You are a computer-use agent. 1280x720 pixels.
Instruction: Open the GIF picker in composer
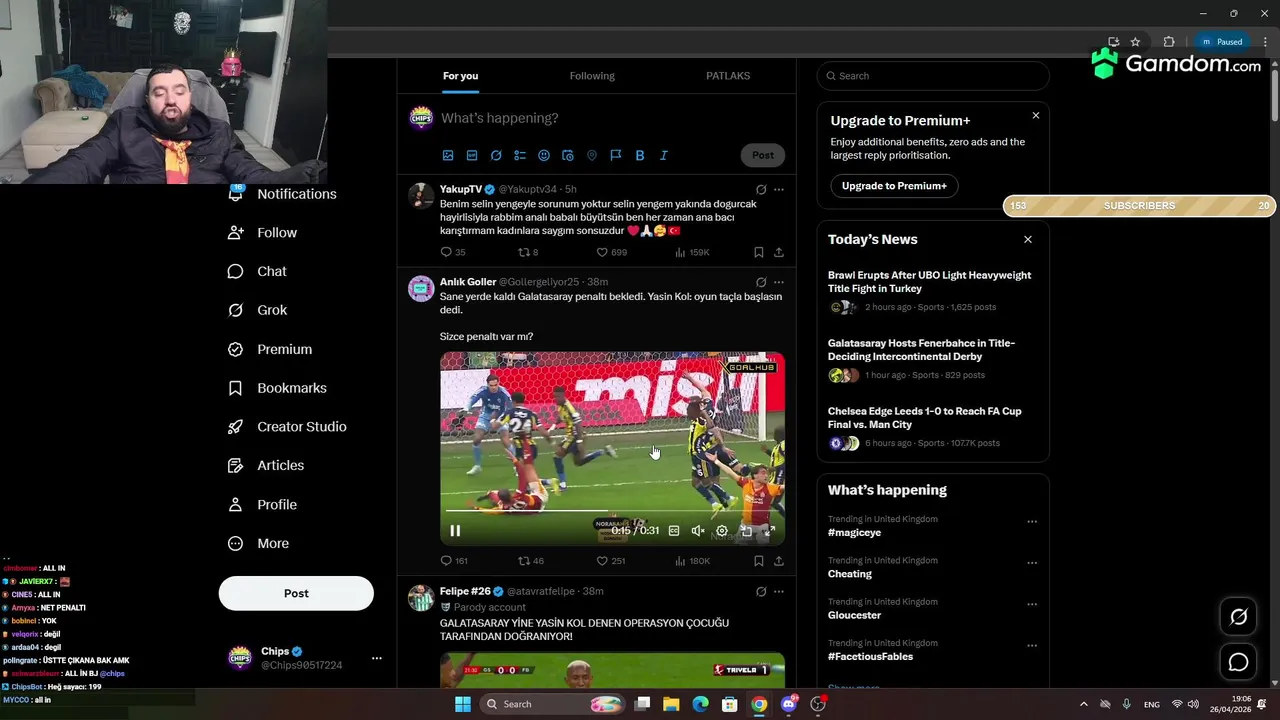[472, 156]
